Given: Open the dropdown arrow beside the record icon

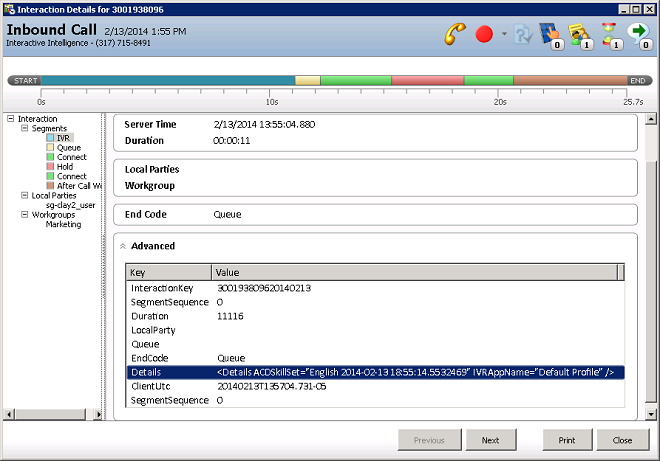Looking at the screenshot, I should click(x=504, y=34).
